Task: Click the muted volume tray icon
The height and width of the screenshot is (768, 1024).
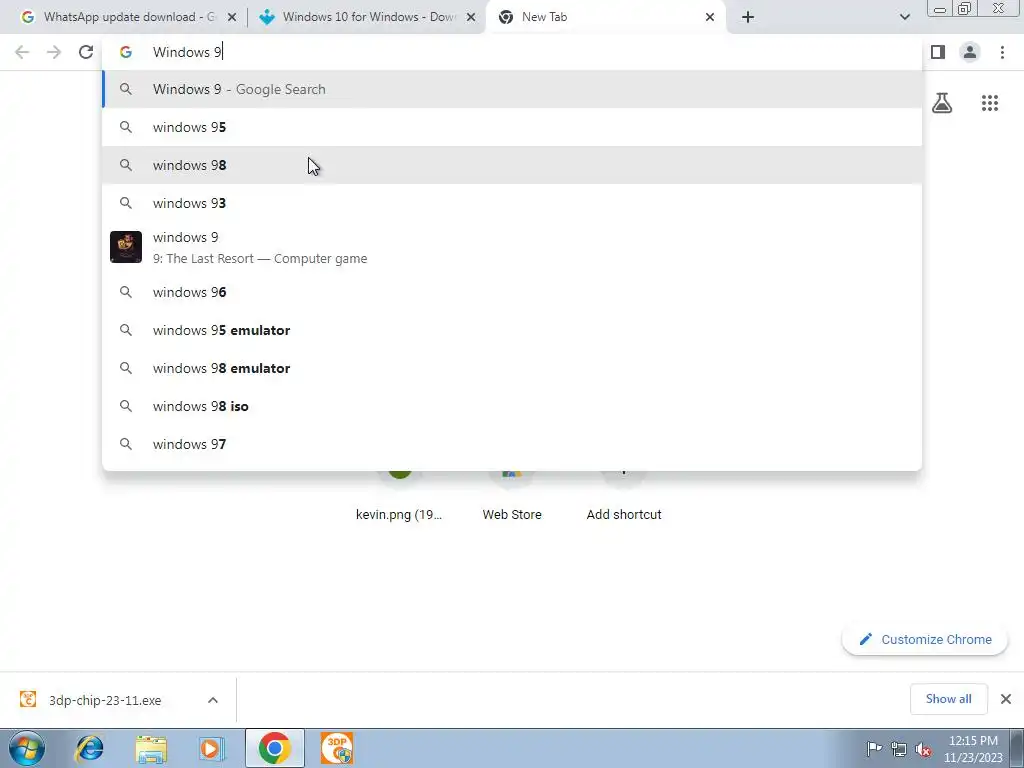Action: (923, 749)
